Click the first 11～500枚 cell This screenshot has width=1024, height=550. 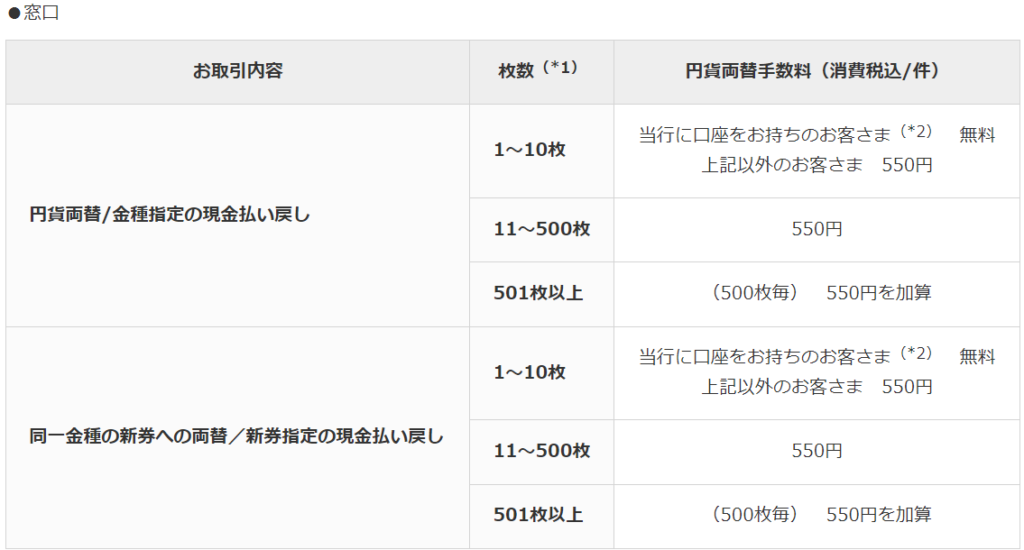tap(542, 229)
